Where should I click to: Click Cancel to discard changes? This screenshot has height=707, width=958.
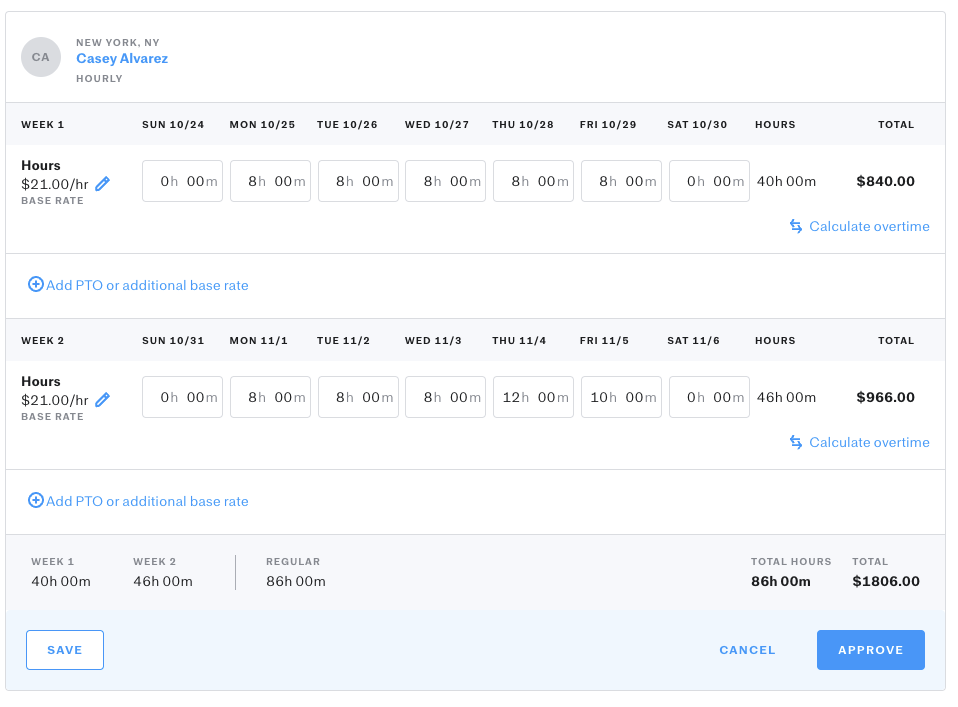[x=747, y=650]
